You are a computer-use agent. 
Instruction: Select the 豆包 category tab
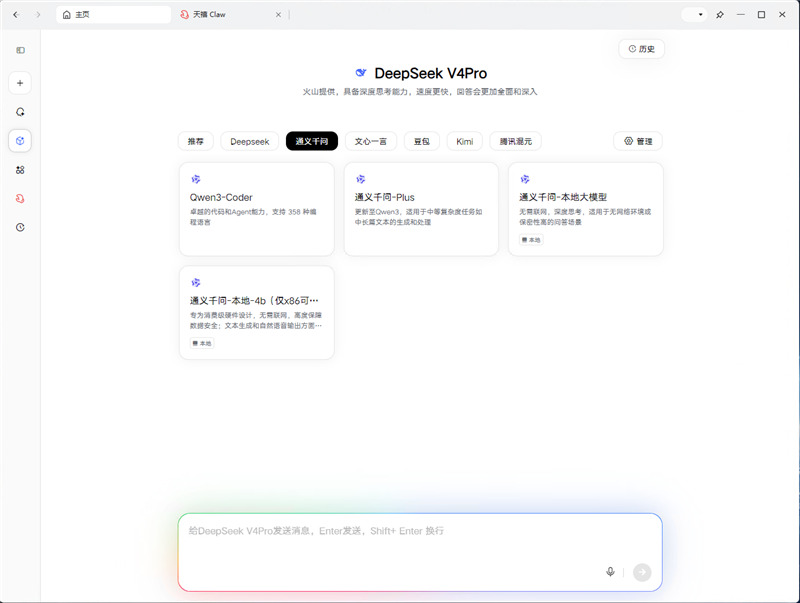(422, 141)
